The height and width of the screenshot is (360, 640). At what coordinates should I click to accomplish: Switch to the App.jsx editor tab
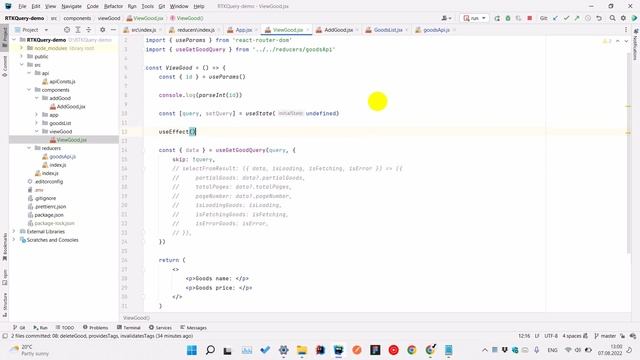(x=244, y=30)
